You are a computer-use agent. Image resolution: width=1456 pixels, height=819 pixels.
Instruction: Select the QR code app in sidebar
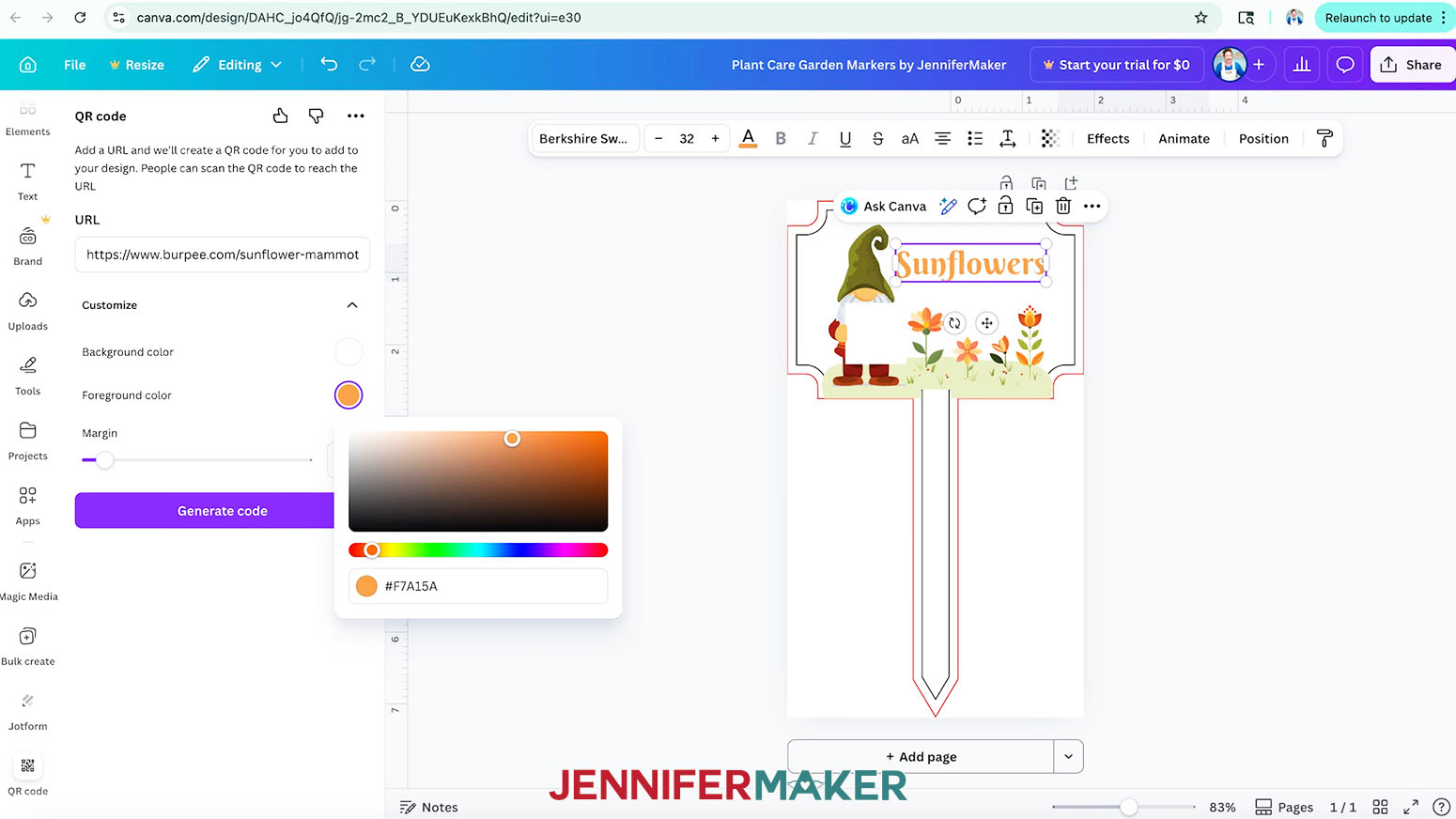pyautogui.click(x=27, y=776)
